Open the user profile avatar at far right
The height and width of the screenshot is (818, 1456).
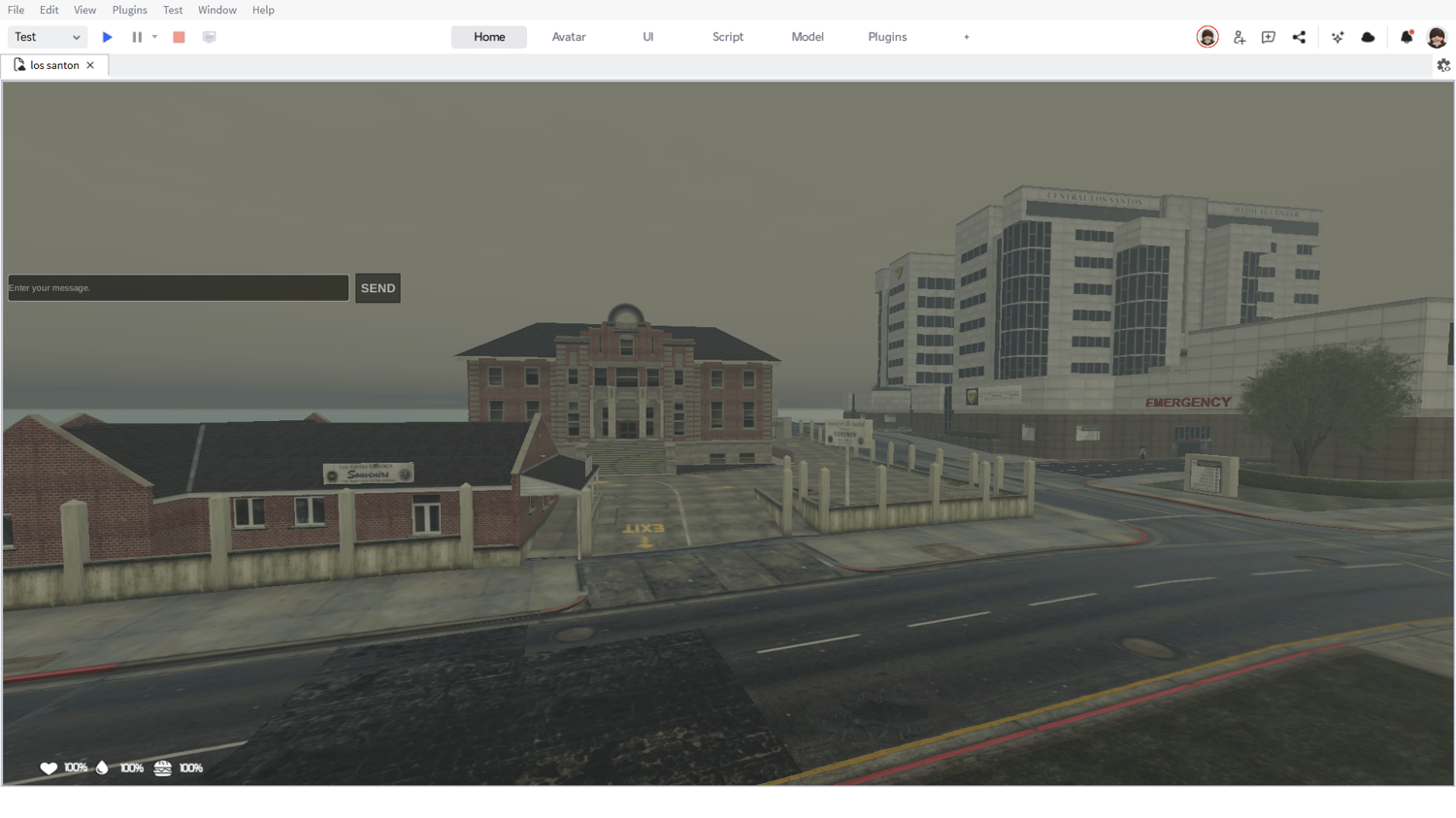coord(1438,37)
